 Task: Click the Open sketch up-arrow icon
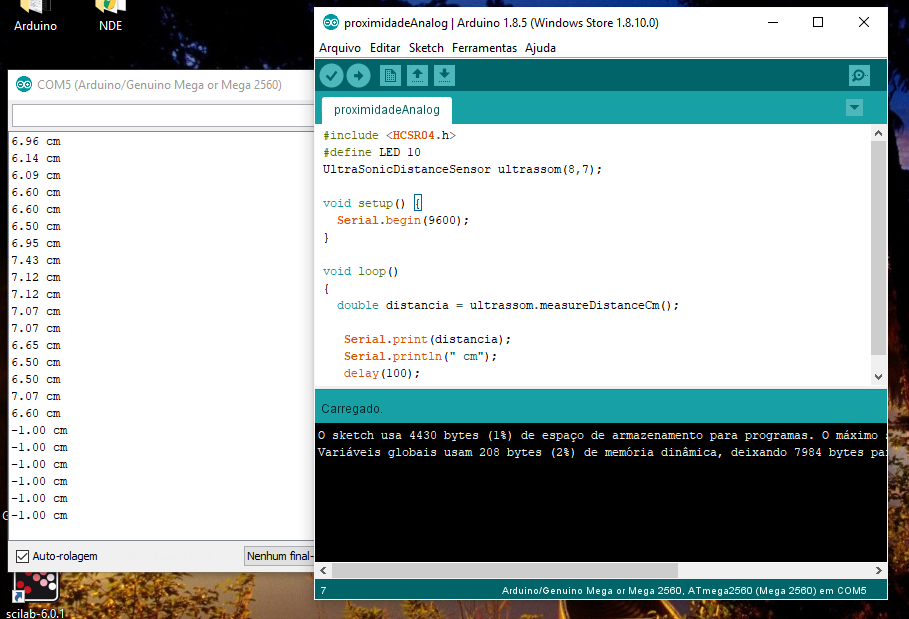417,76
